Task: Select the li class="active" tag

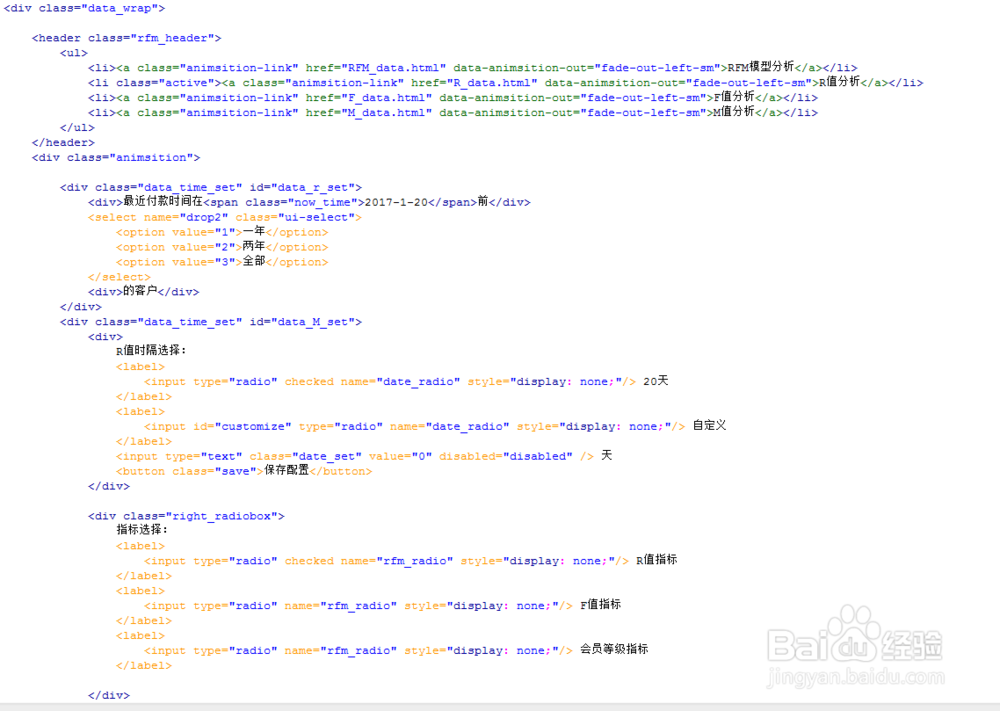Action: (x=152, y=83)
